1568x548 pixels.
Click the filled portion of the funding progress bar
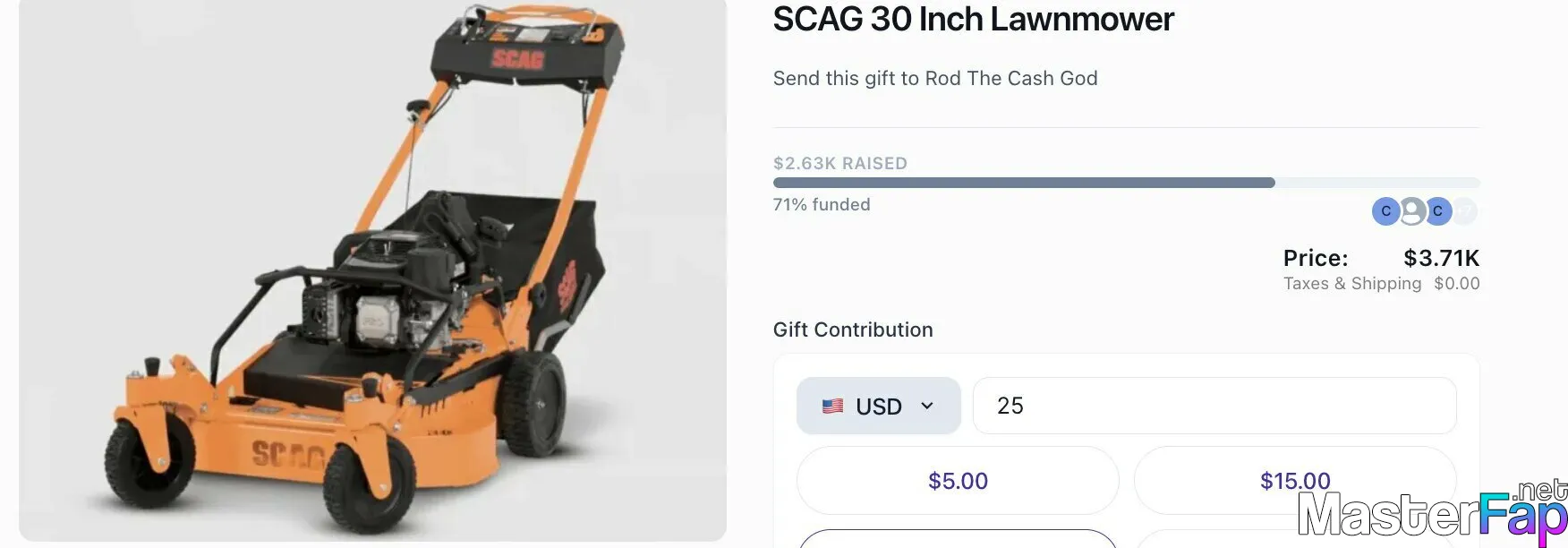[x=1024, y=183]
